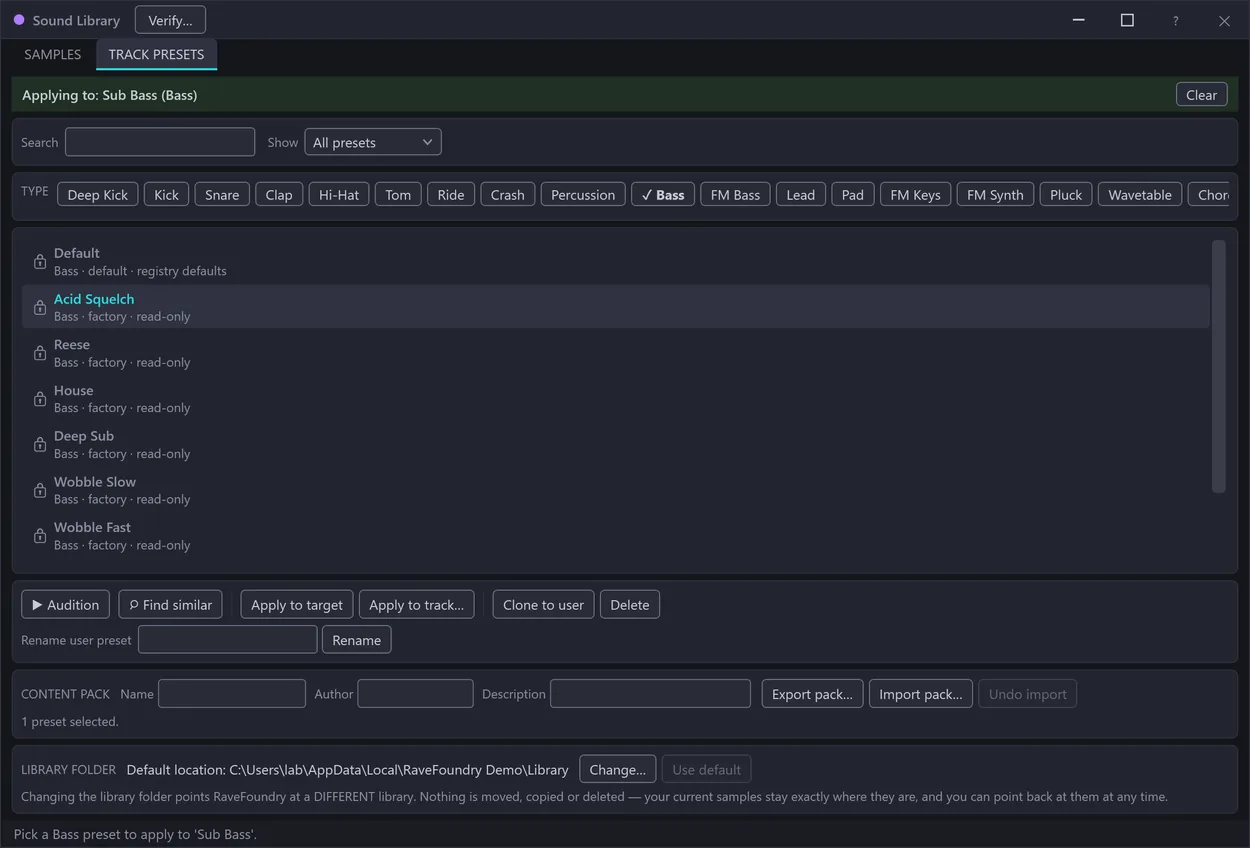
Task: Click the Verify... button
Action: (x=170, y=20)
